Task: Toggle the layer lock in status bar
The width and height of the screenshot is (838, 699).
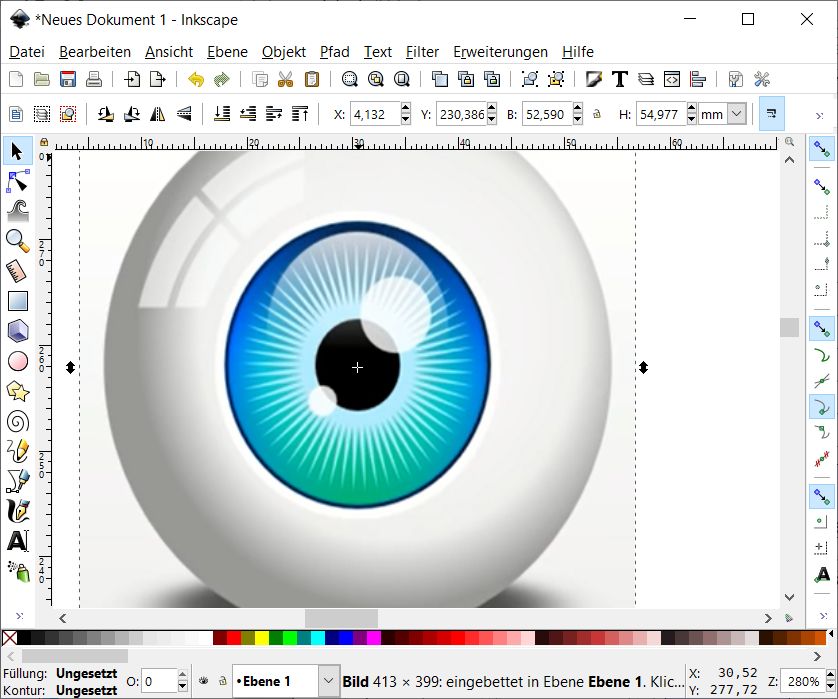Action: coord(220,681)
